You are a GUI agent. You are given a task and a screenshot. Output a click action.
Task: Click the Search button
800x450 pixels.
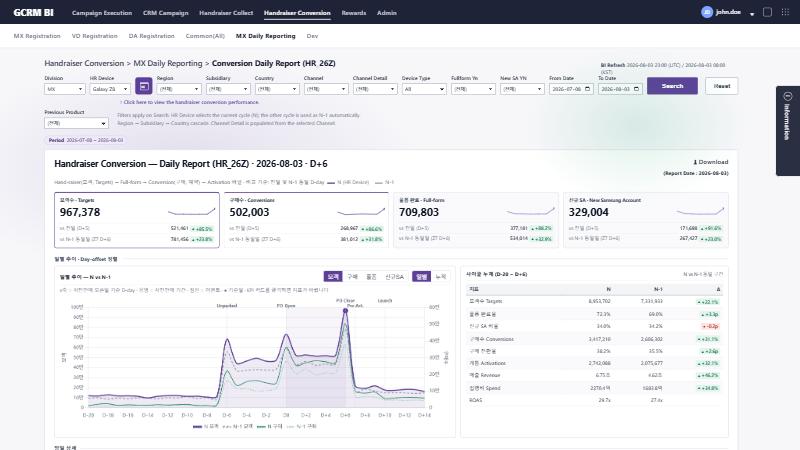(672, 86)
